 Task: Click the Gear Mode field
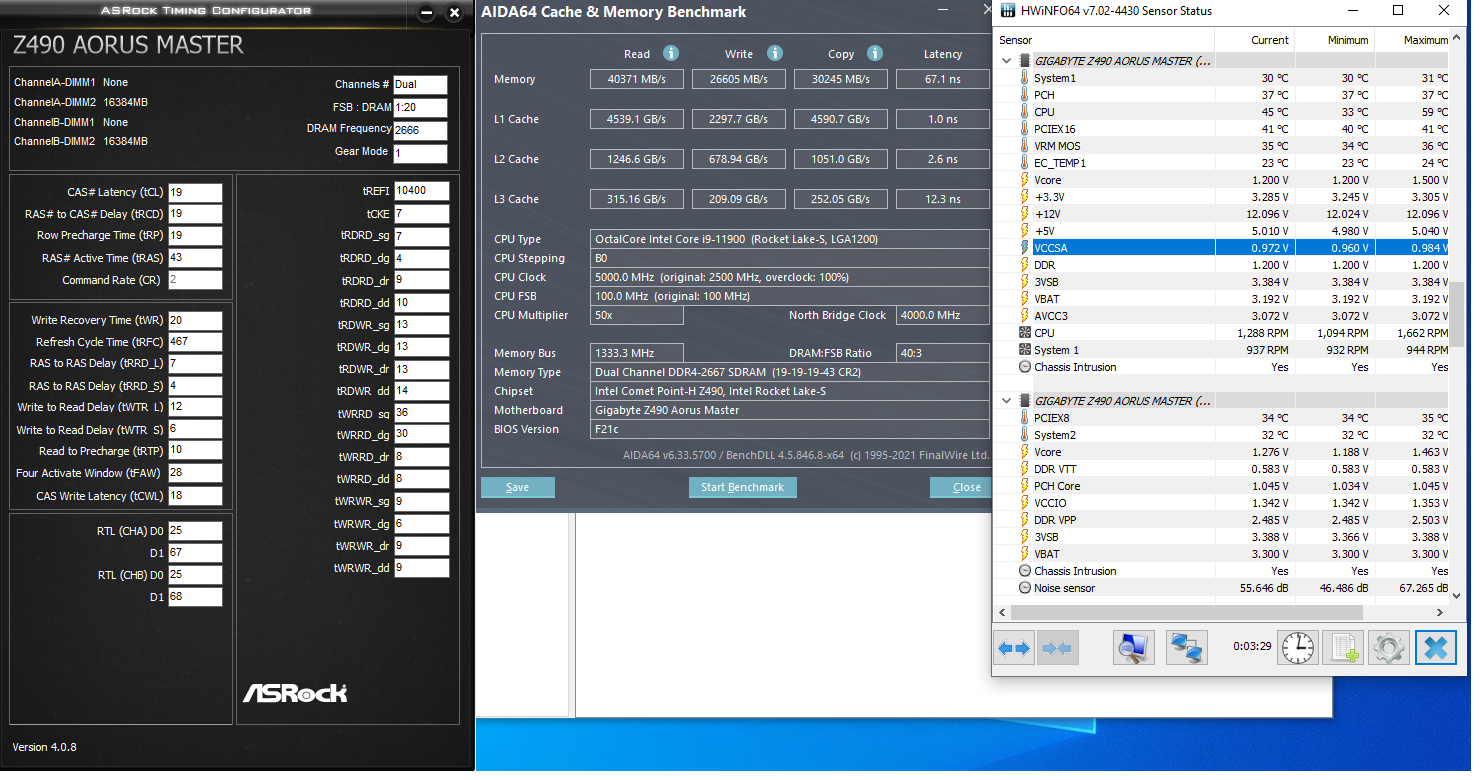(x=420, y=153)
